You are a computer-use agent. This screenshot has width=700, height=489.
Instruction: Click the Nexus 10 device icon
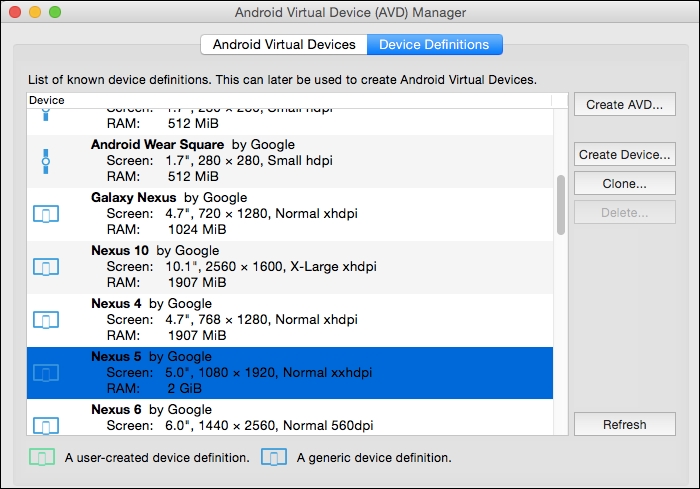(46, 267)
